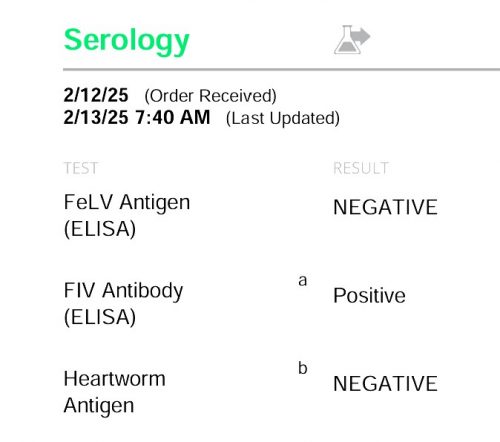The height and width of the screenshot is (442, 500).
Task: Select the Heartworm Antigen test name
Action: click(114, 392)
